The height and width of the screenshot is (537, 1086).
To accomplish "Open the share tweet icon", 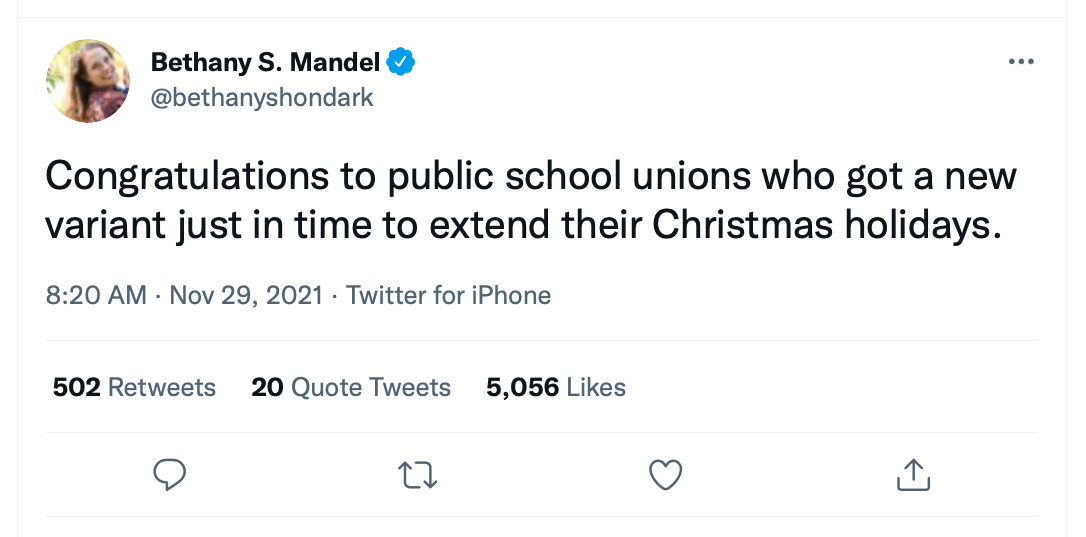I will pos(912,475).
